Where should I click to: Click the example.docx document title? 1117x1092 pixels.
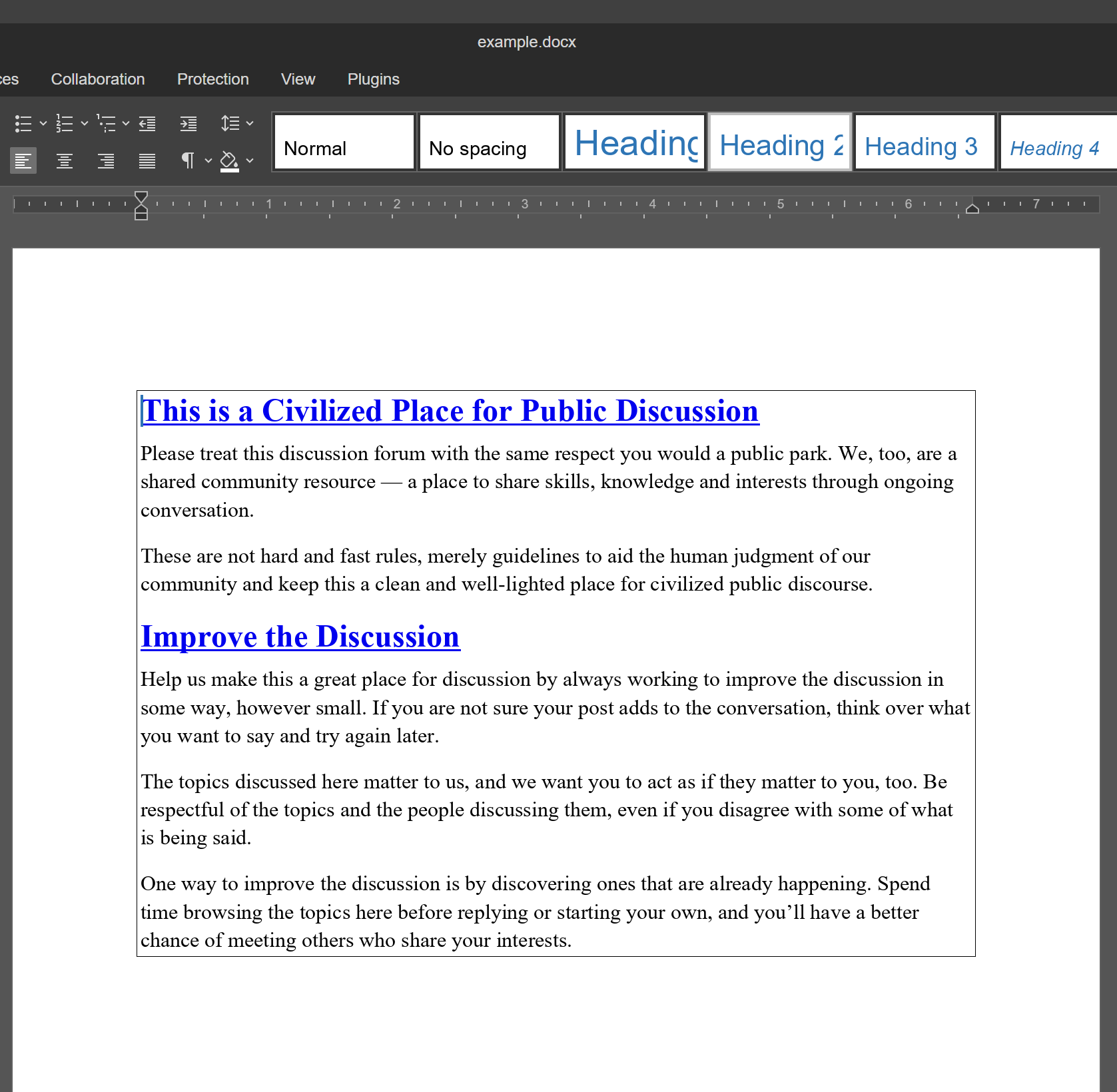(x=526, y=42)
